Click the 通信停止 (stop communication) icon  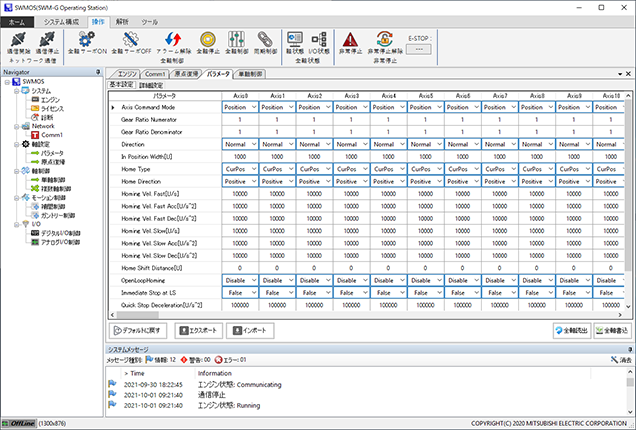(47, 40)
